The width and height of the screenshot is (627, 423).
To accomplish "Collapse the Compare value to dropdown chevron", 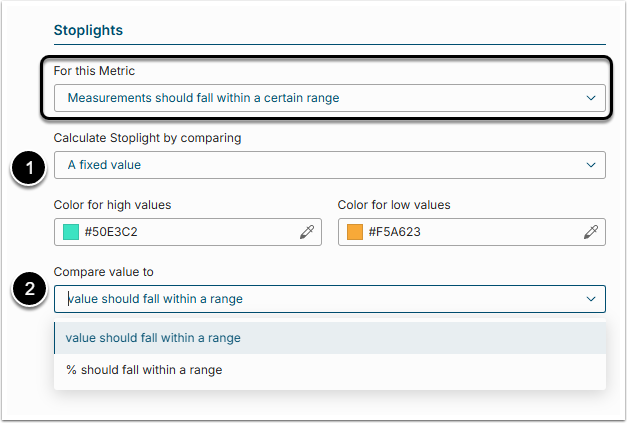I will tap(590, 298).
